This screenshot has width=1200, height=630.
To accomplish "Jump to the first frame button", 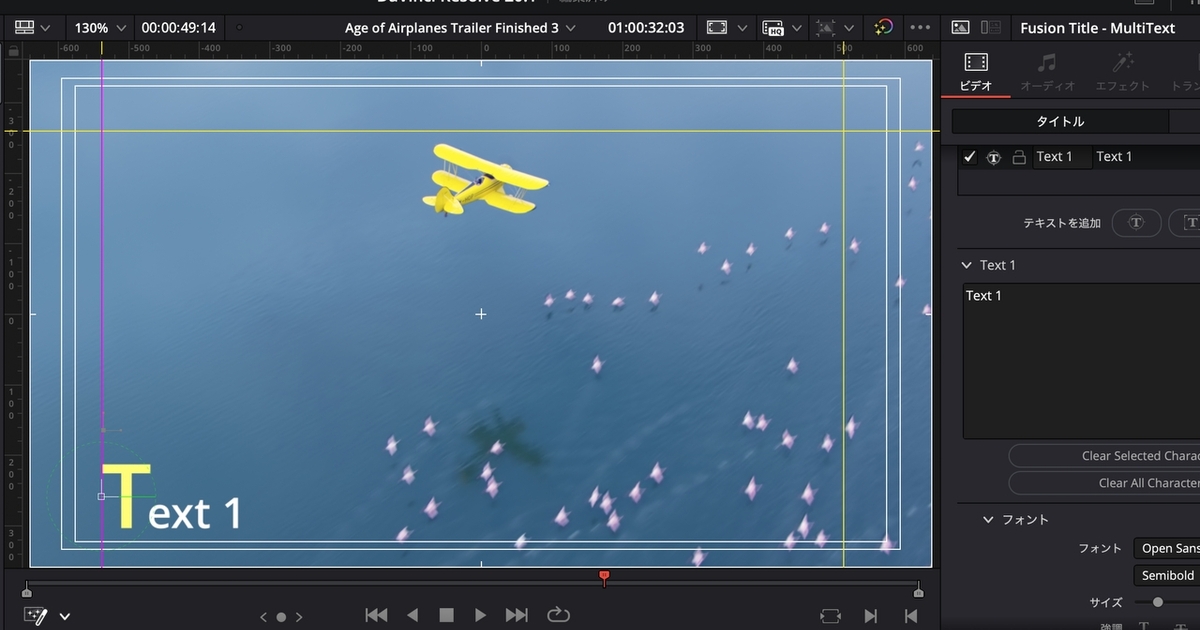I will pyautogui.click(x=376, y=615).
